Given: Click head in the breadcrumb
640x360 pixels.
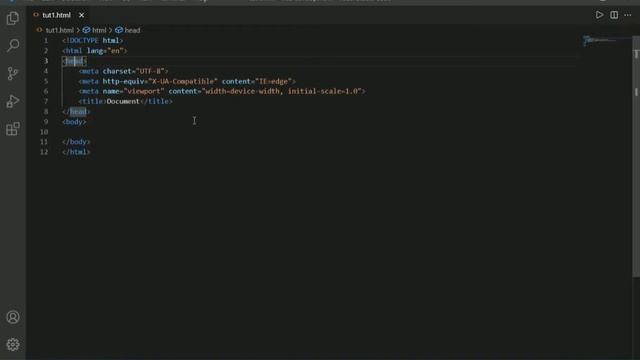Looking at the screenshot, I should 132,30.
